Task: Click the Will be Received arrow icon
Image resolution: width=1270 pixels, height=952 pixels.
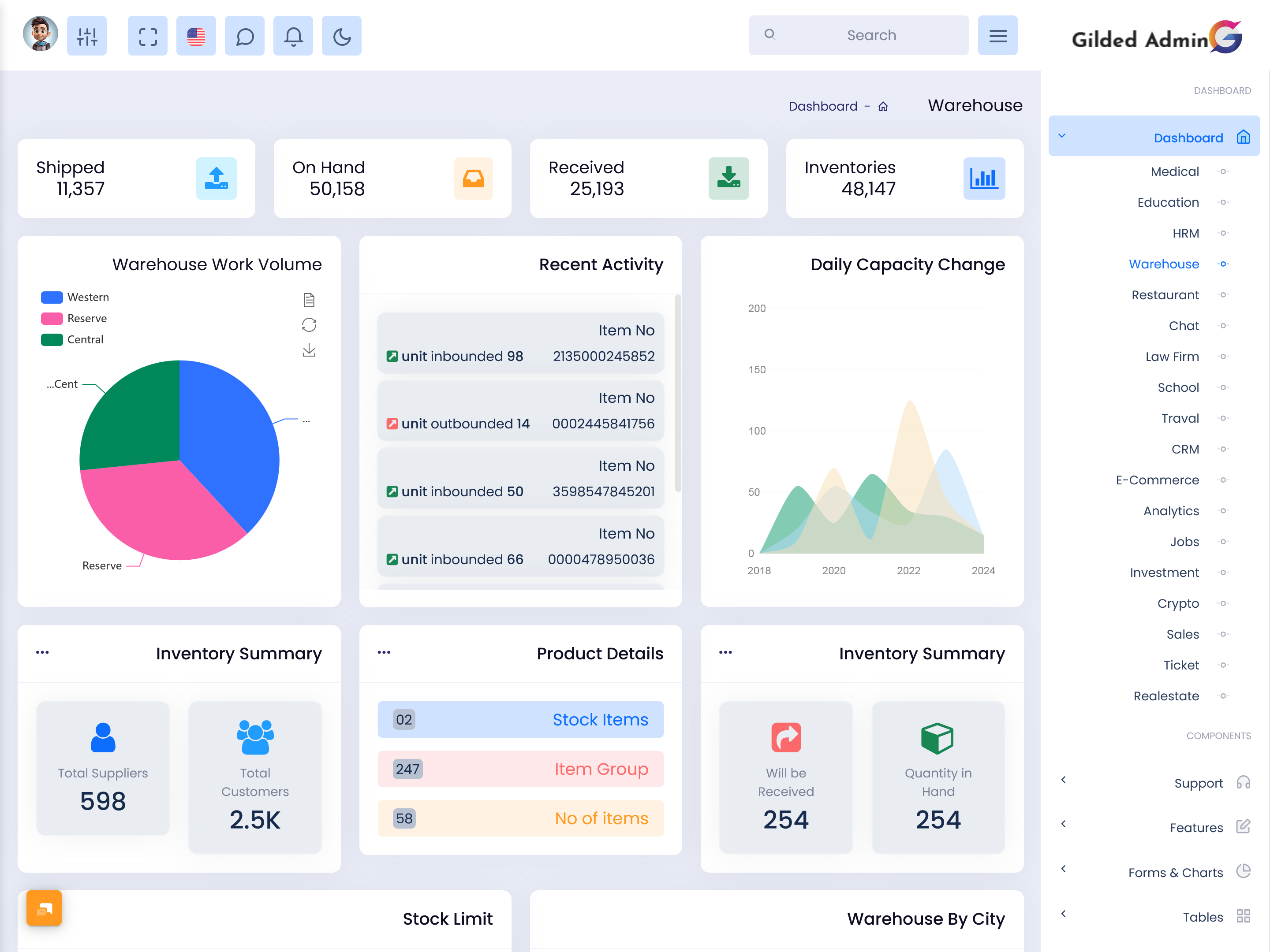Action: 786,737
